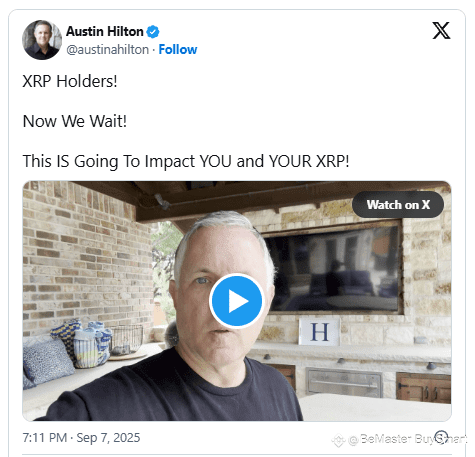
Task: Click the 'Now We Wait!' line
Action: [x=75, y=121]
